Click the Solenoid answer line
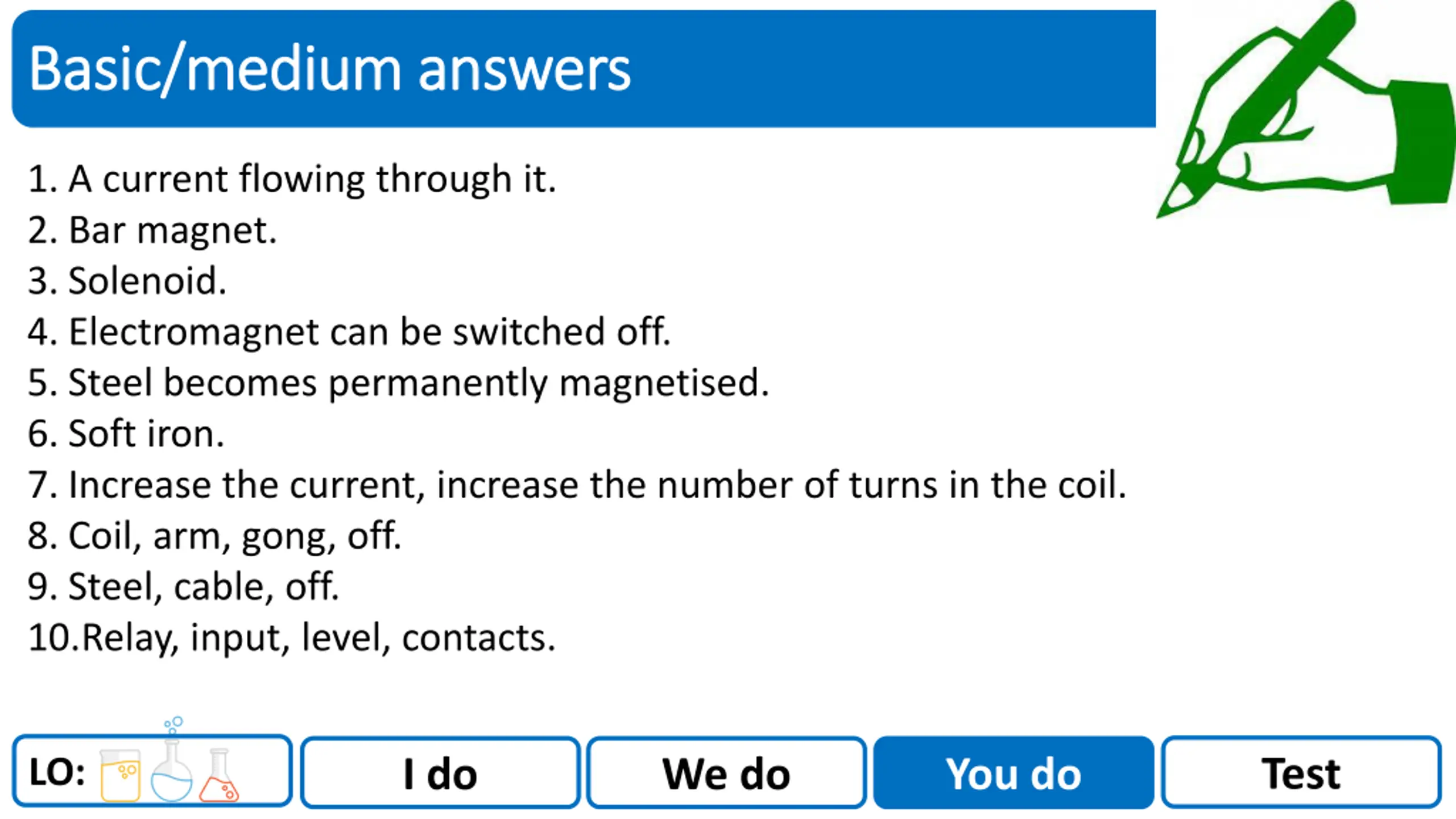Screen dimensions: 1456x819 tap(127, 280)
